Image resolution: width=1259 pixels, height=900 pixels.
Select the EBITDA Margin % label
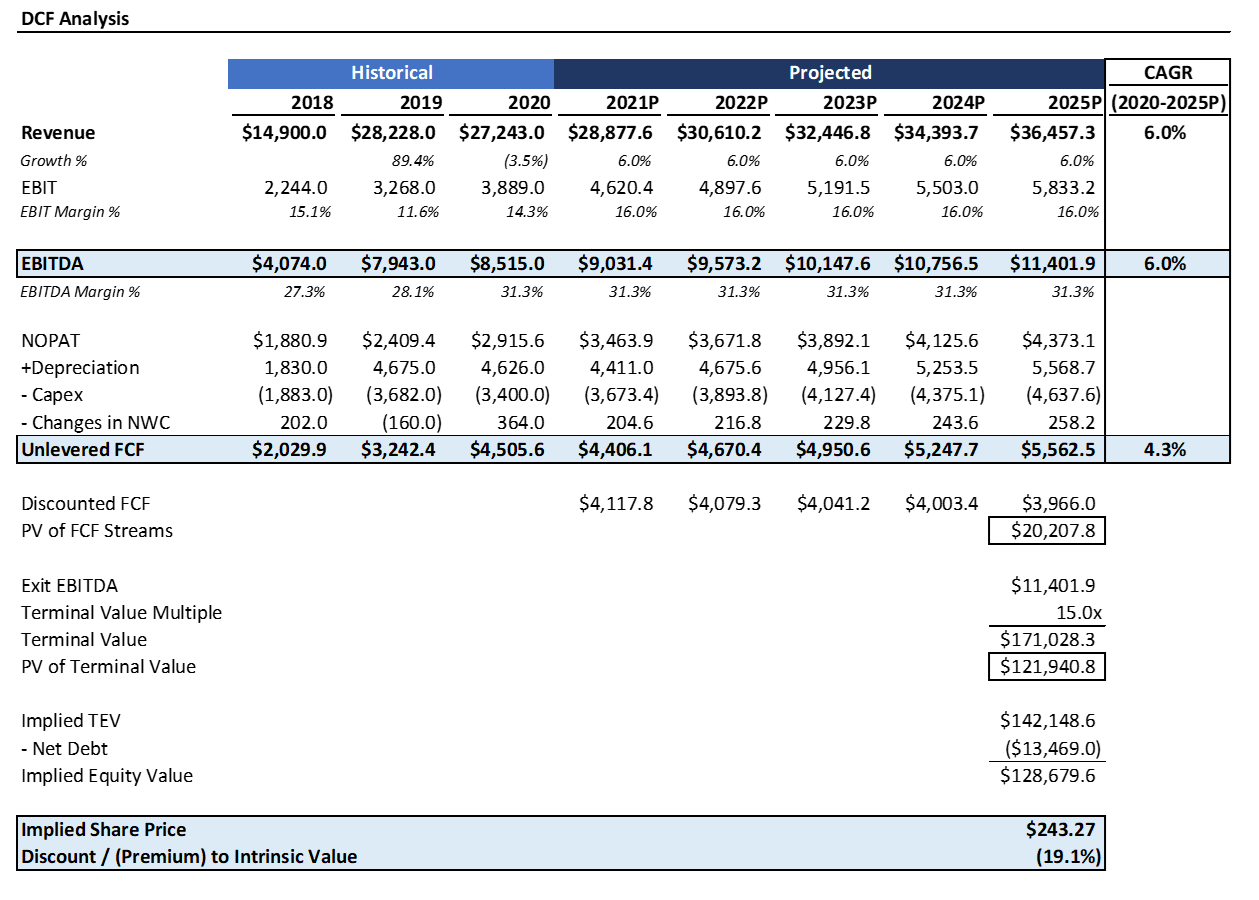click(79, 293)
